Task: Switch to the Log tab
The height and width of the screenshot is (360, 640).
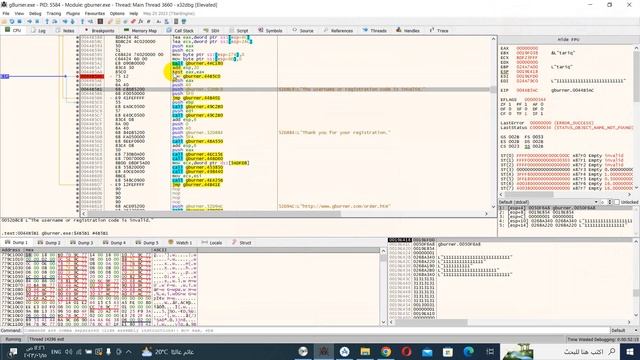Action: pos(38,31)
